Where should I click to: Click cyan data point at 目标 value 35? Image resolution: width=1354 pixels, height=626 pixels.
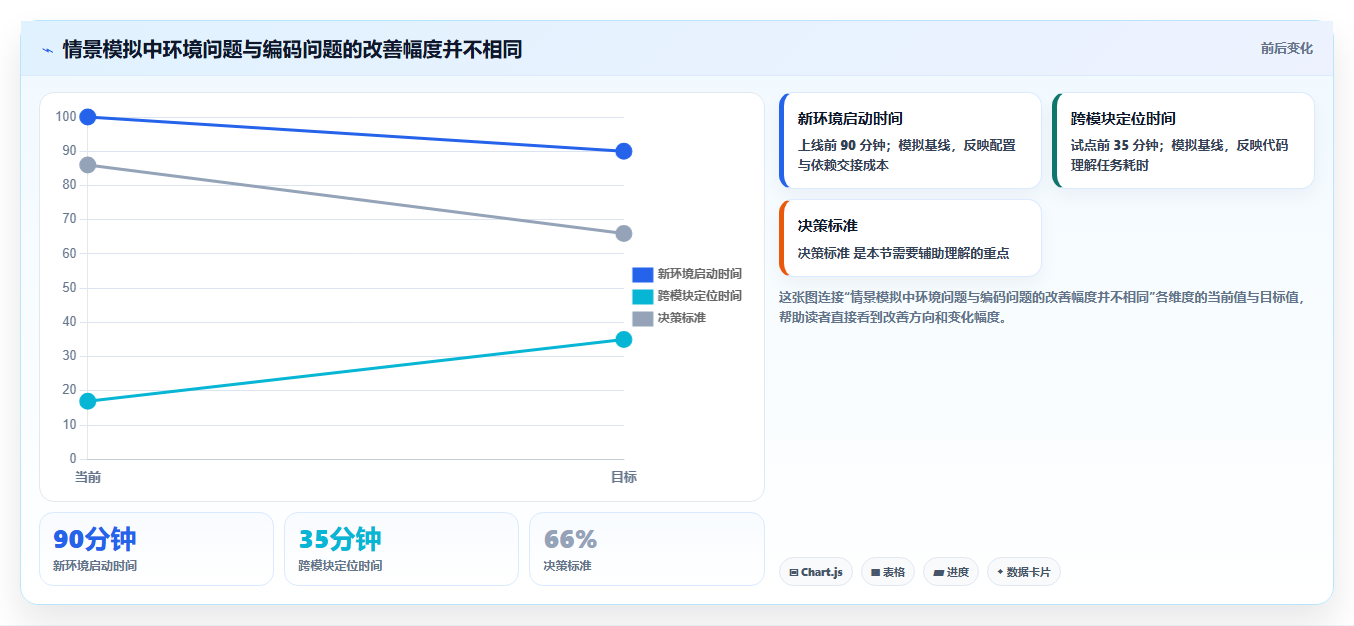(x=624, y=339)
